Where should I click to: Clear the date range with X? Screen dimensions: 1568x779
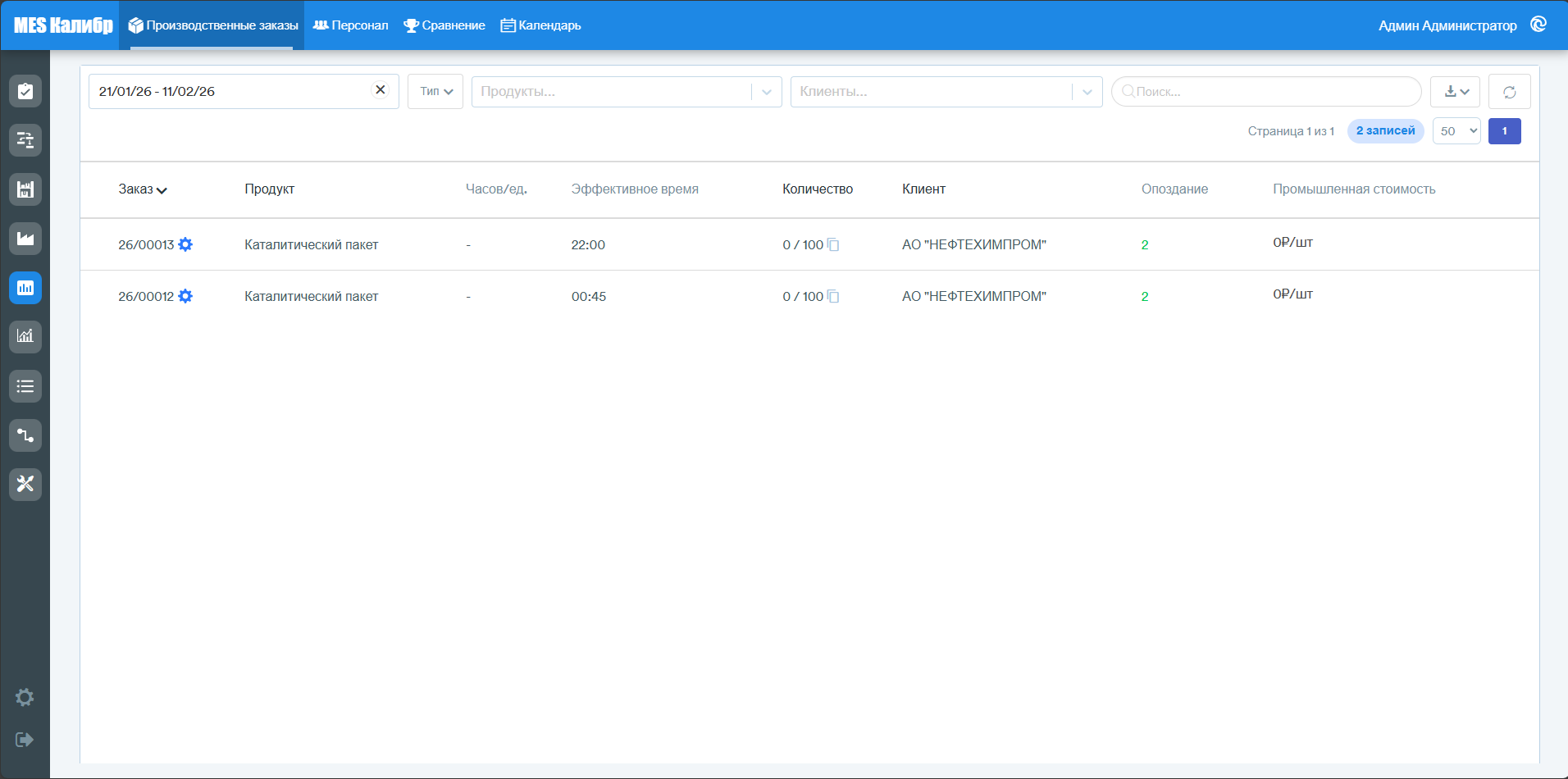click(381, 90)
